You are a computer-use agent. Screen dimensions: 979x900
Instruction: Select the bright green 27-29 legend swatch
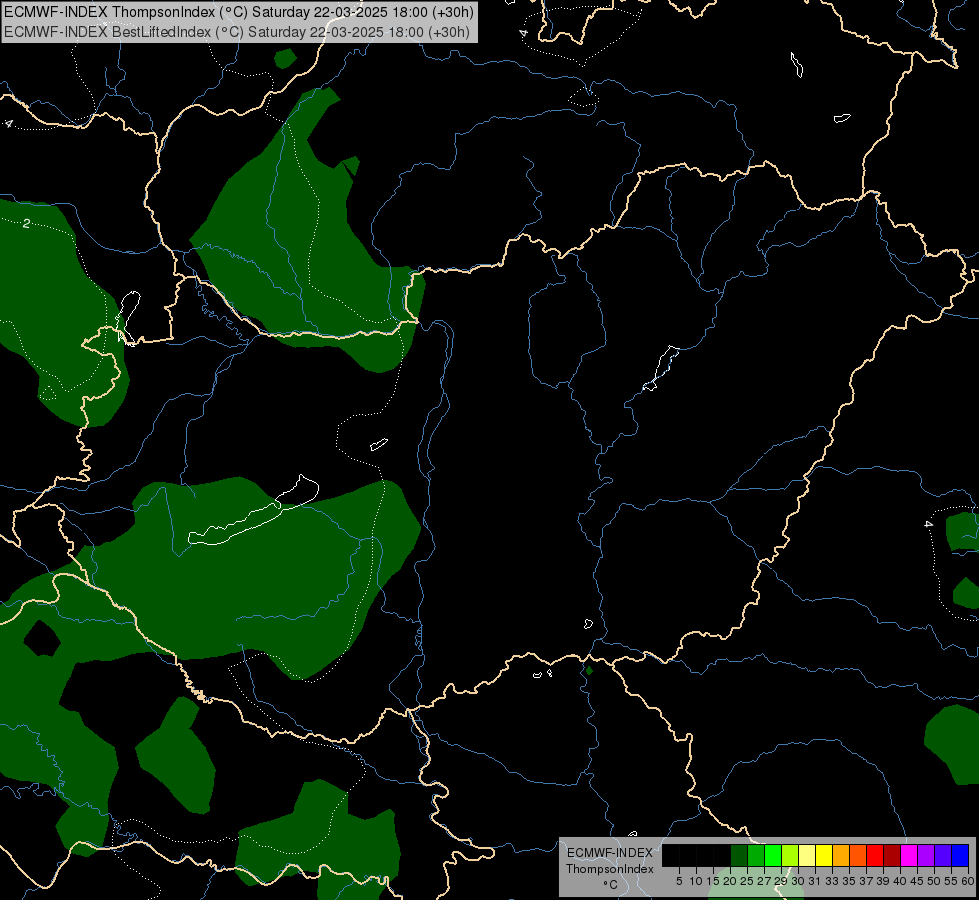click(x=773, y=855)
